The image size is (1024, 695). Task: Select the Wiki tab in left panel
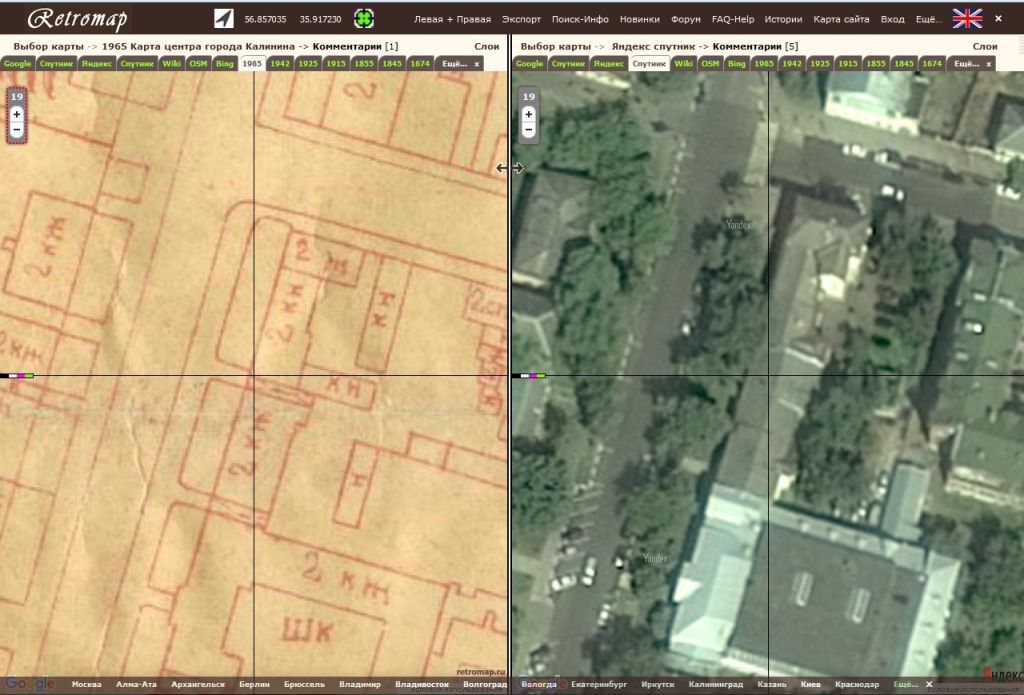[171, 64]
